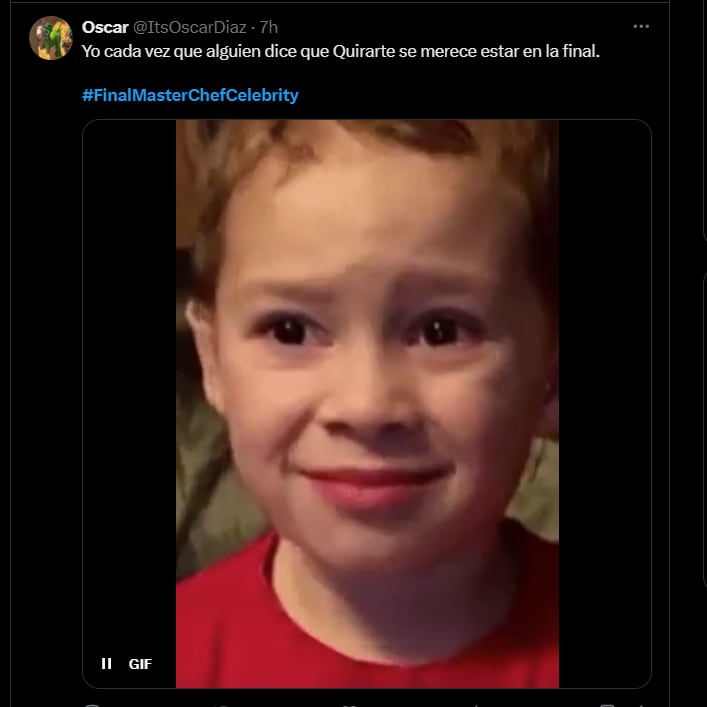Pause the playing GIF
This screenshot has height=707, width=707.
(x=106, y=663)
